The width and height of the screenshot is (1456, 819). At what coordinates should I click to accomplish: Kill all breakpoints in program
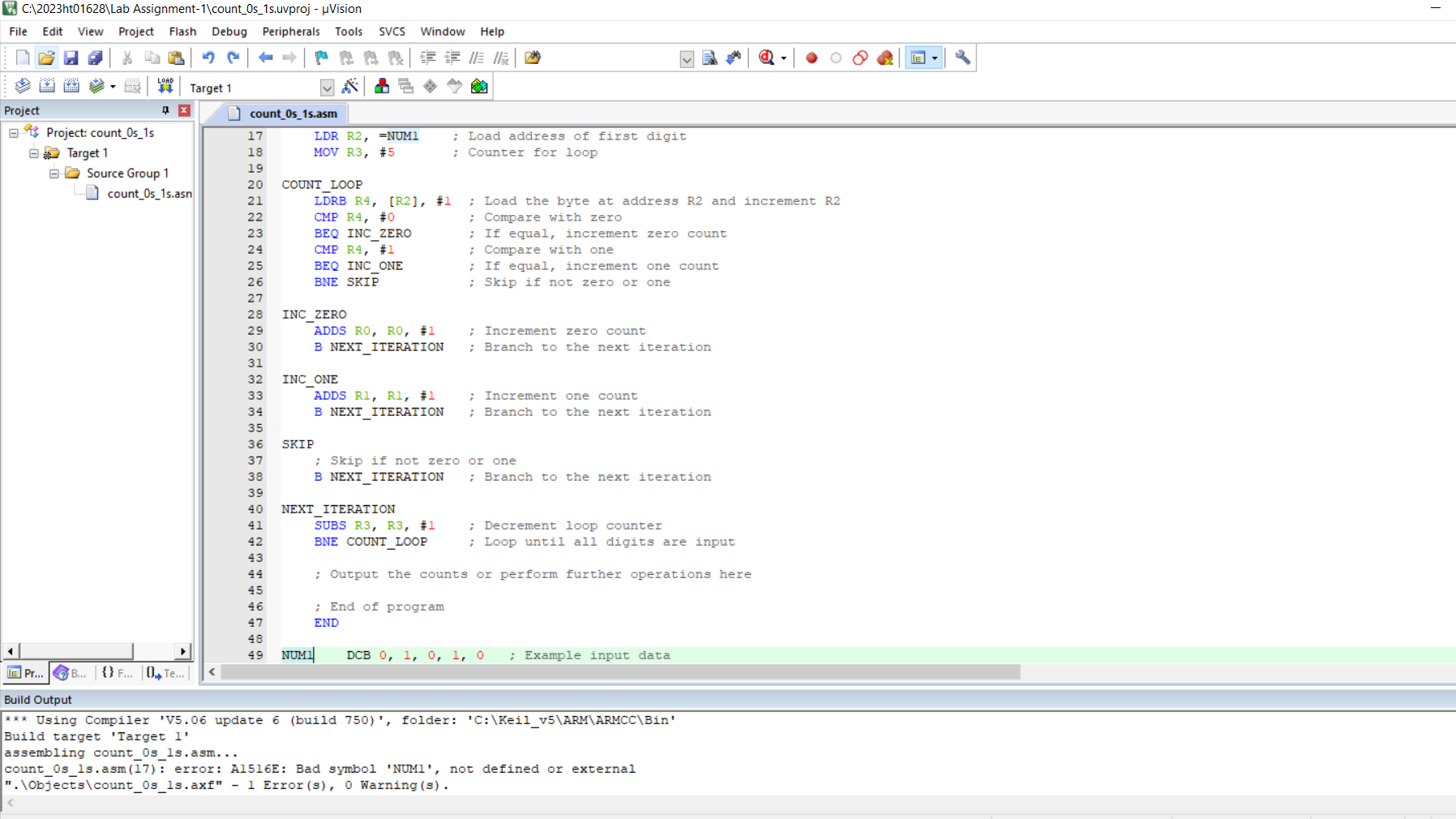pyautogui.click(x=885, y=58)
